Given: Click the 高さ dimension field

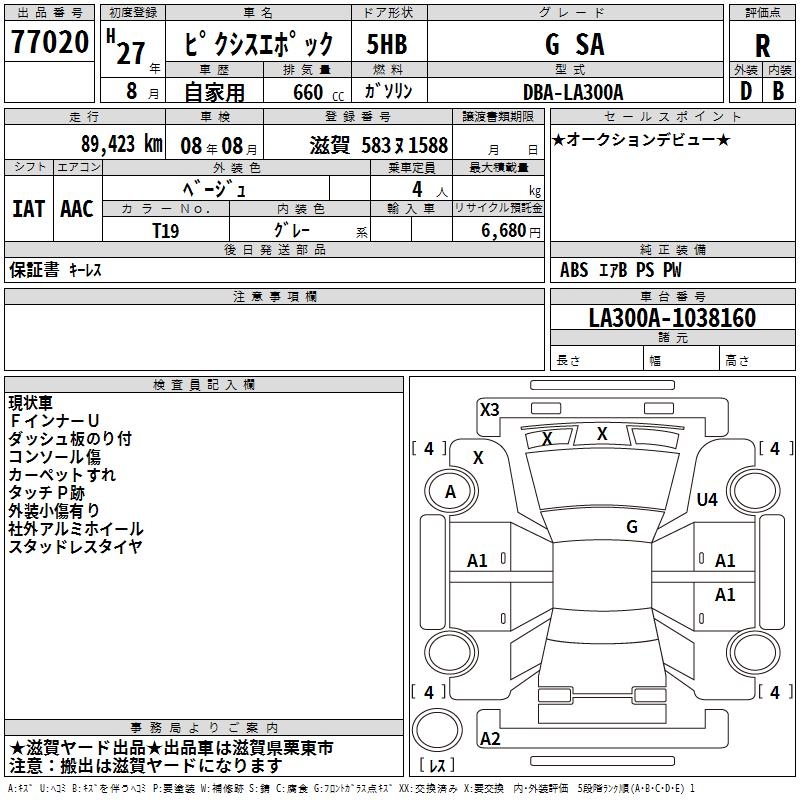Looking at the screenshot, I should 758,359.
